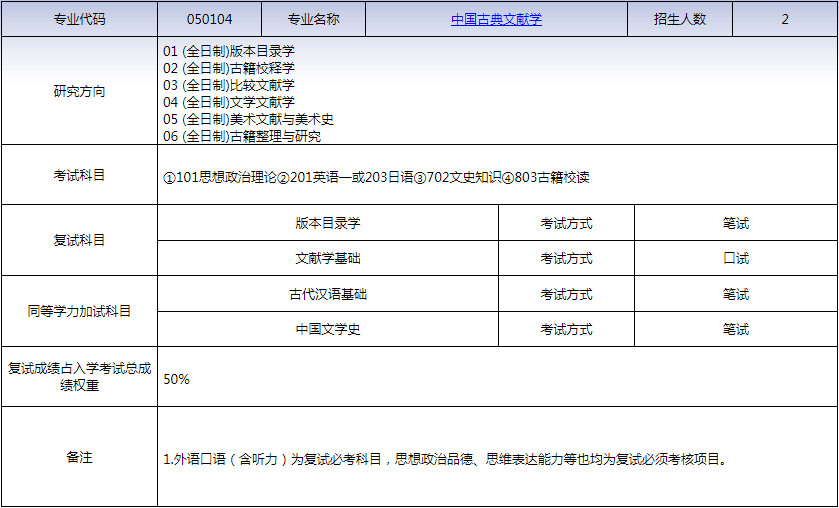The width and height of the screenshot is (839, 508).
Task: Click the 中国文学史 subject cell
Action: click(328, 329)
